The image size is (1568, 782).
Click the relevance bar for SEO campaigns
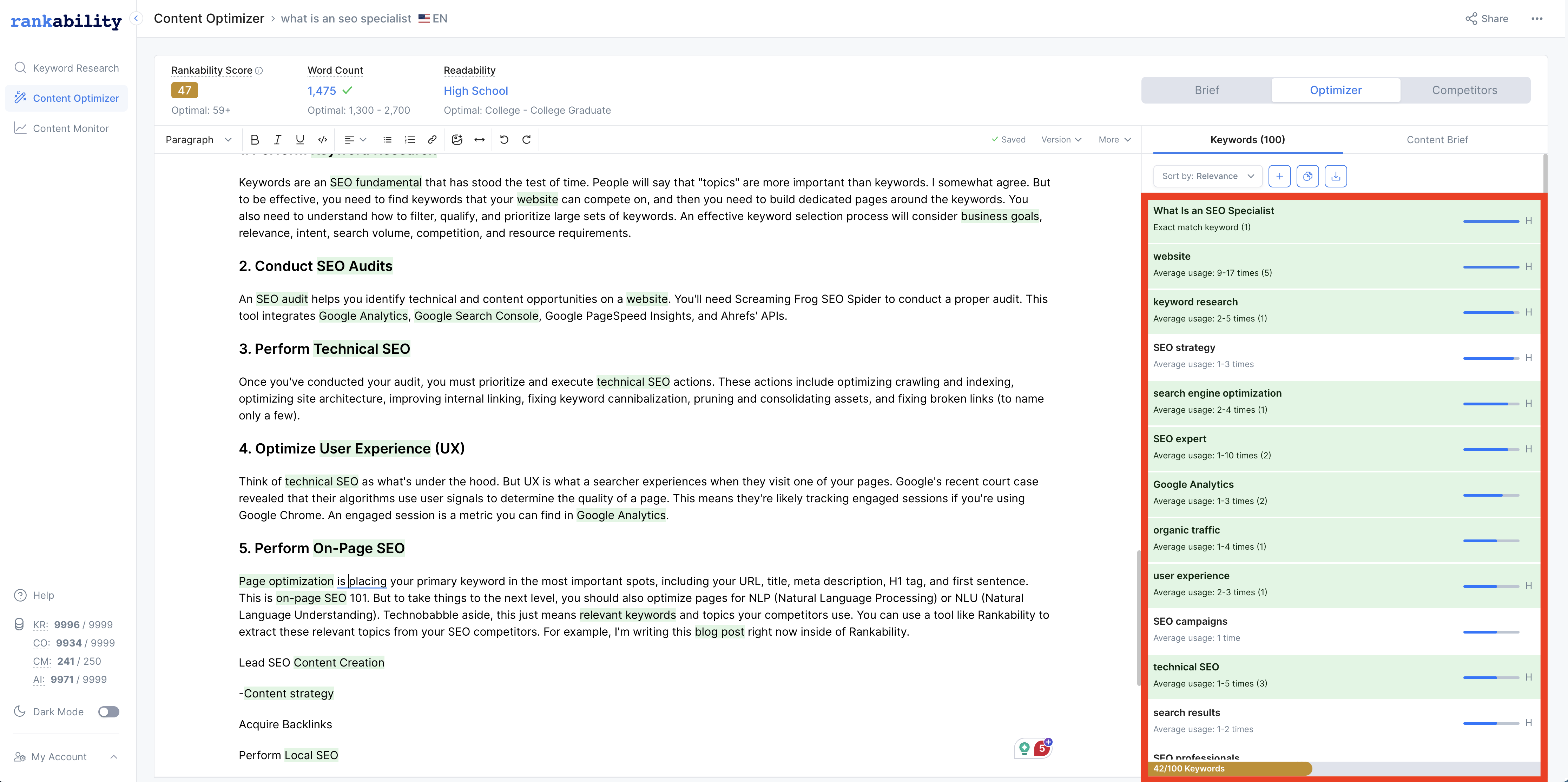1491,632
